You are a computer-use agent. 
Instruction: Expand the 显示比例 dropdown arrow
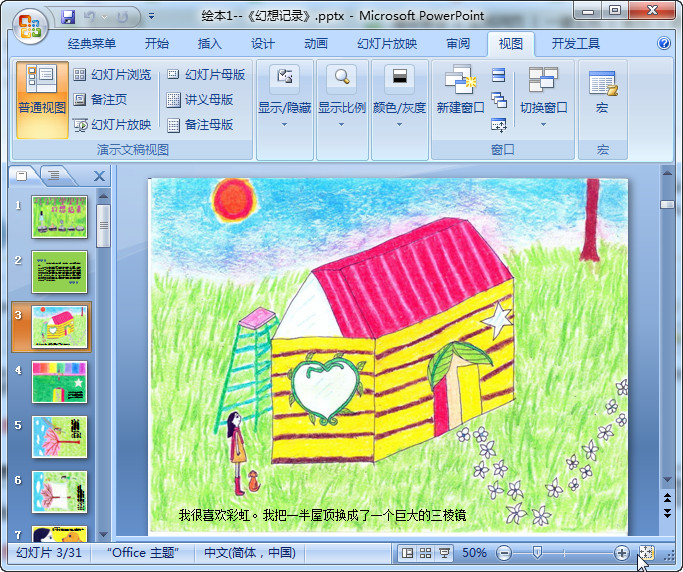342,125
